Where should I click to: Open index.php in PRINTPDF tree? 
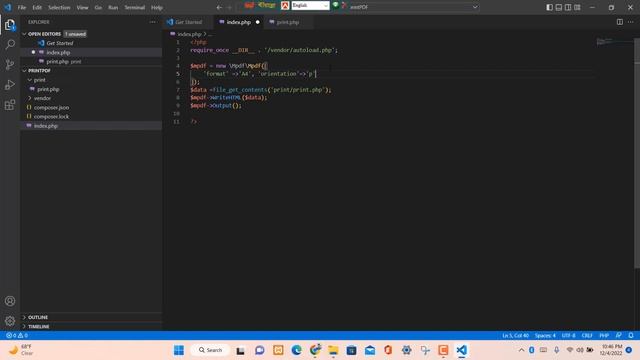point(91,126)
